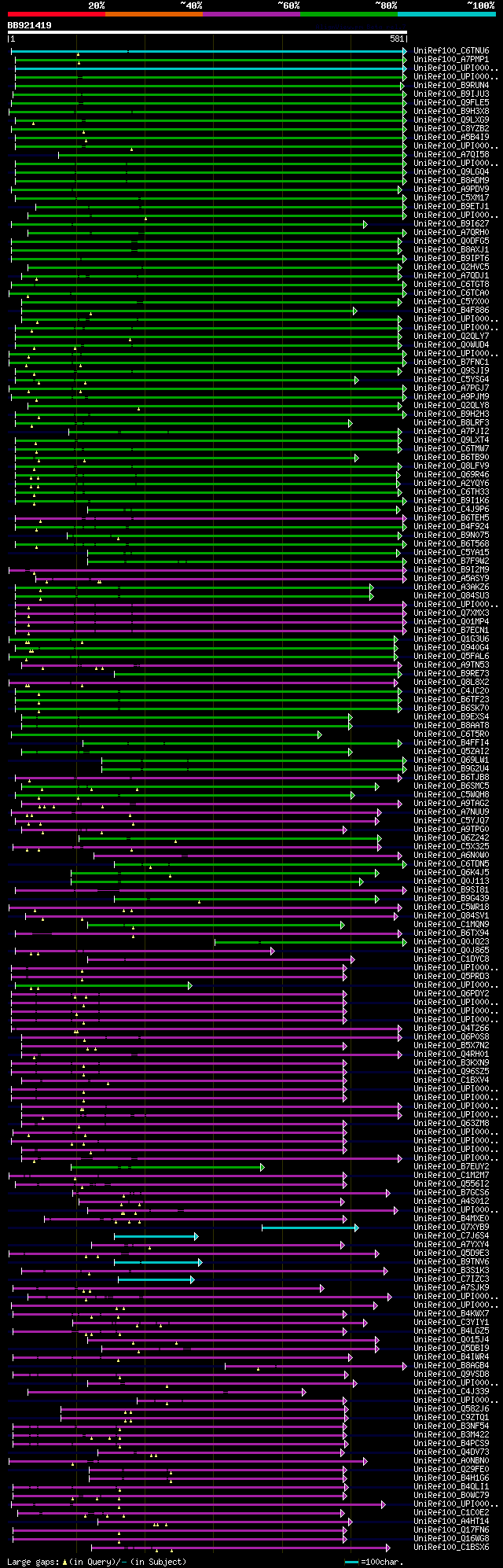
Task: Select UniRef100_C1DYC8 label
Action: [451, 959]
